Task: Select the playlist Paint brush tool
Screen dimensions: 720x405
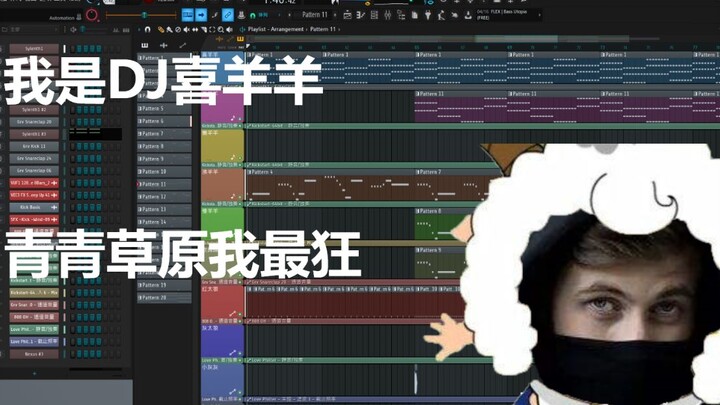Action: (169, 29)
